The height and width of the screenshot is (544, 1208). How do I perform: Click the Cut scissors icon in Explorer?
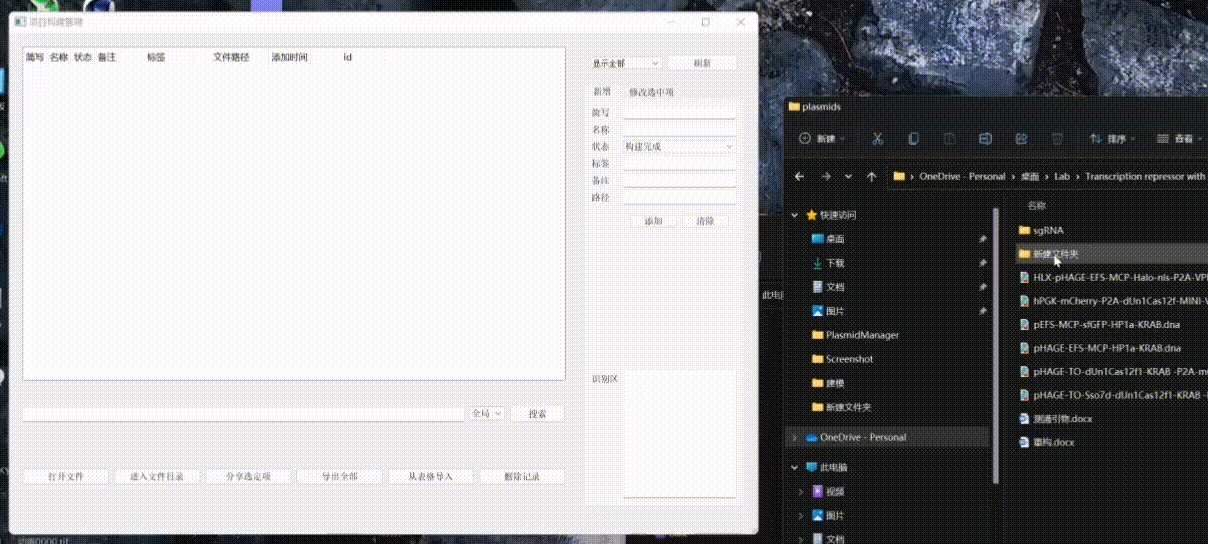pos(877,139)
